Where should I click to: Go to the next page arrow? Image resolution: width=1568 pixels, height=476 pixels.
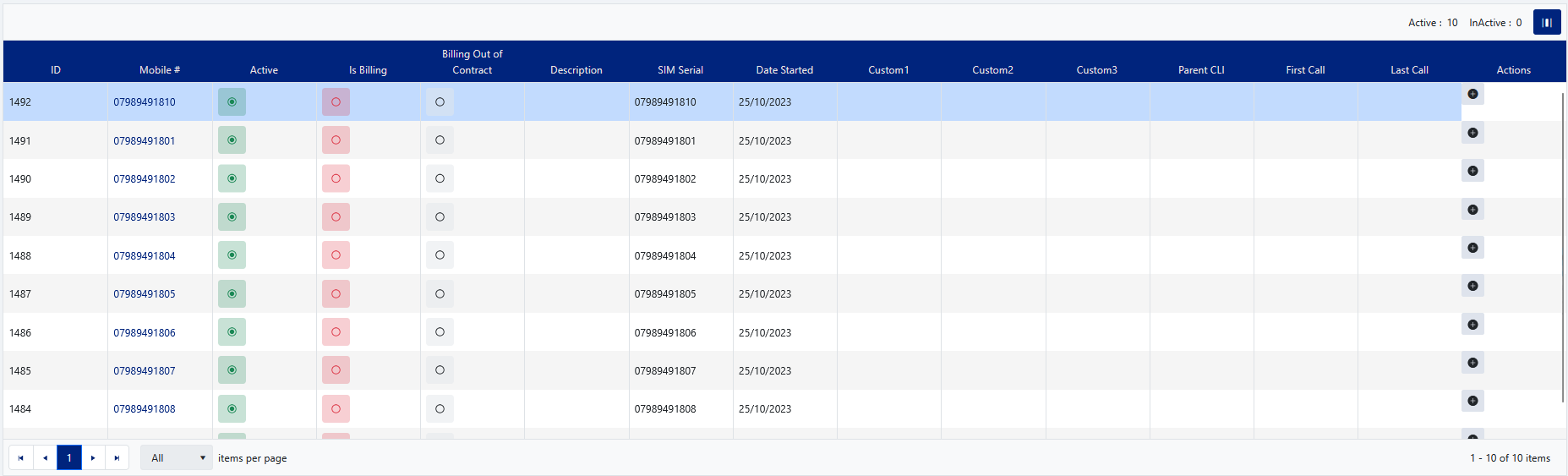click(x=93, y=458)
